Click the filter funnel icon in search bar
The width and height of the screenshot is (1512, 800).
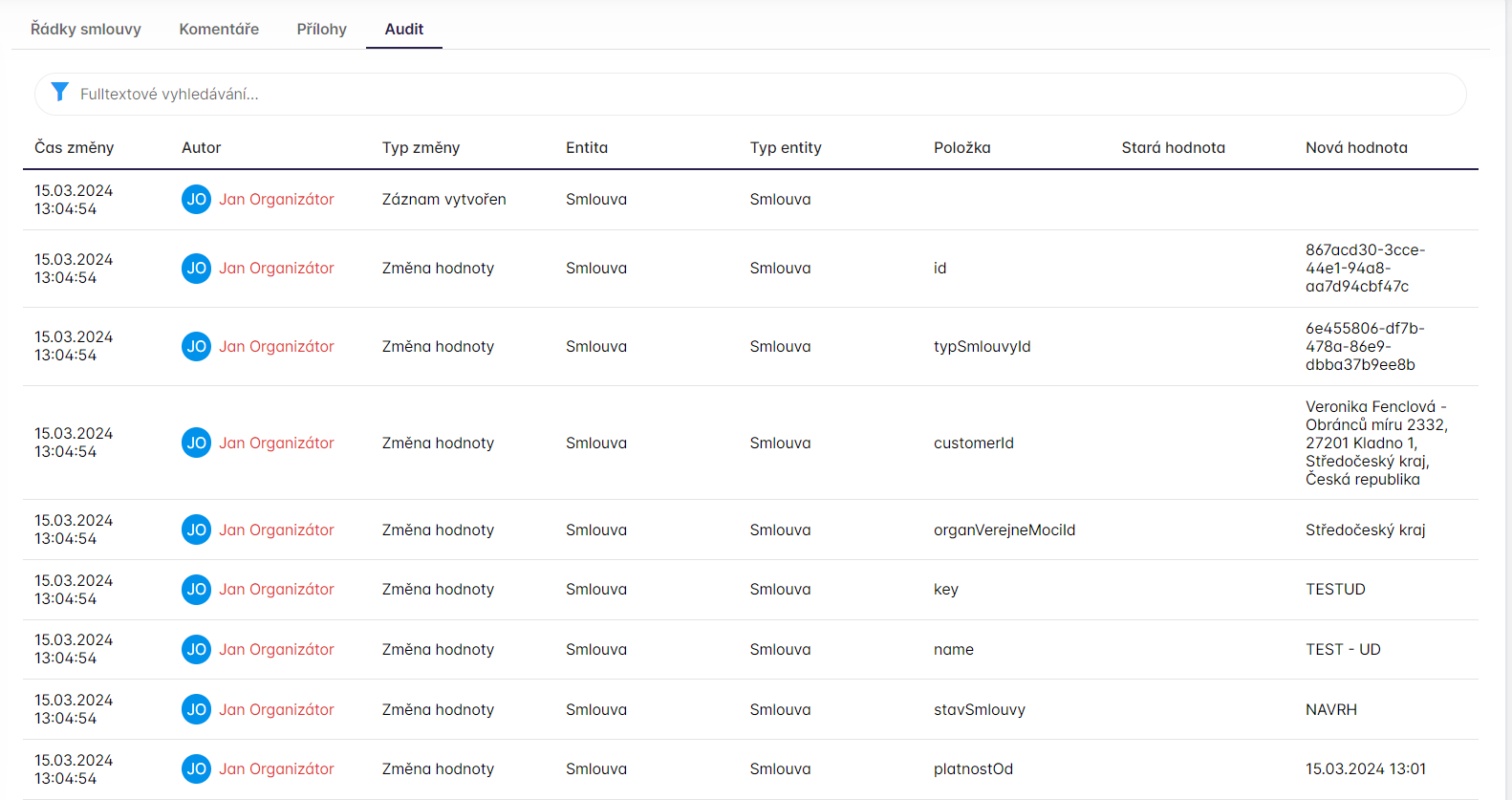point(59,93)
